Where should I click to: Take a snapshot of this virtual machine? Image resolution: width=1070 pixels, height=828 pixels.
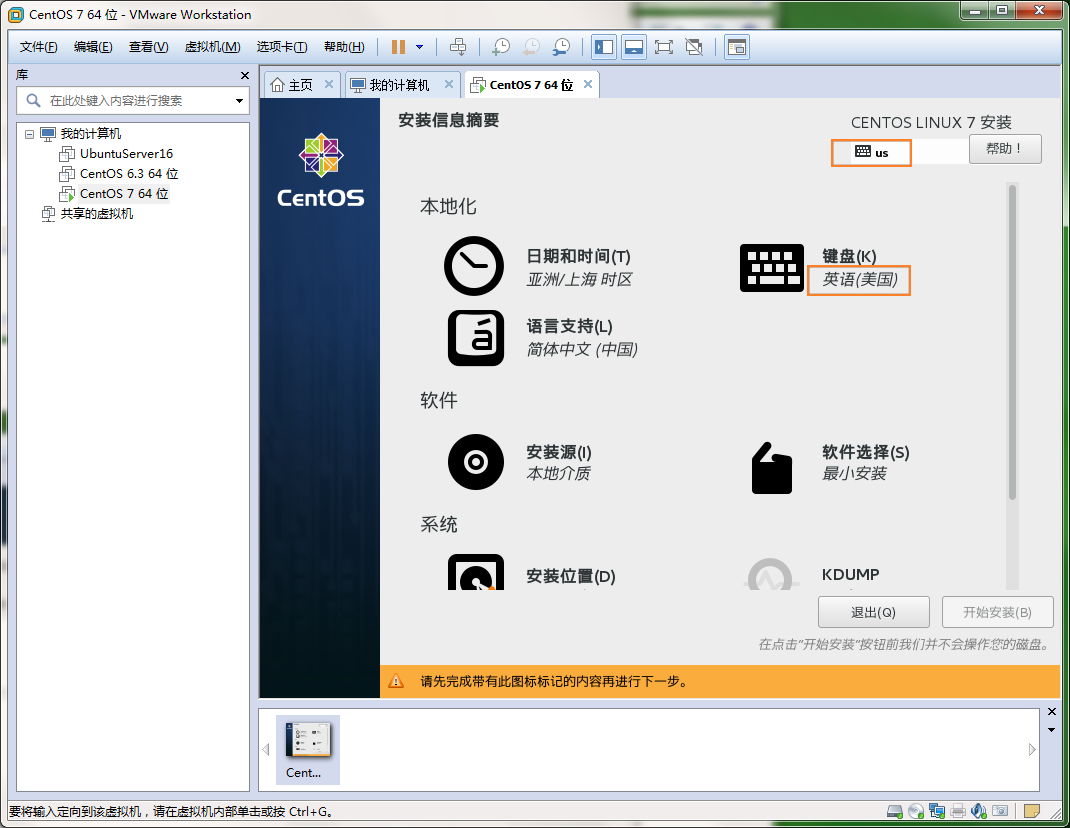(x=501, y=47)
